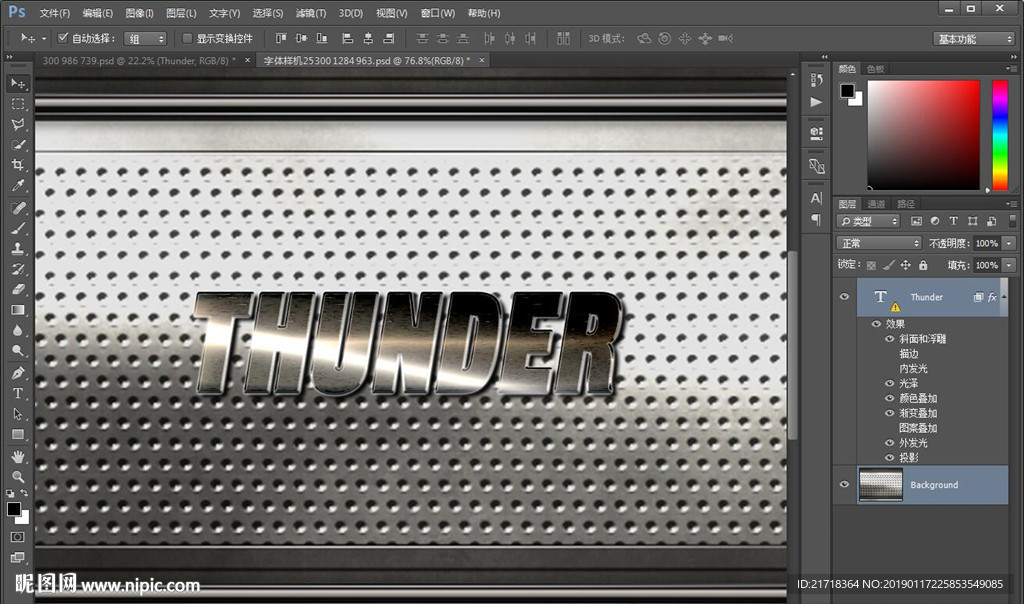This screenshot has width=1024, height=604.
Task: Collapse Thunder layer effects list arrow
Action: (x=1004, y=297)
